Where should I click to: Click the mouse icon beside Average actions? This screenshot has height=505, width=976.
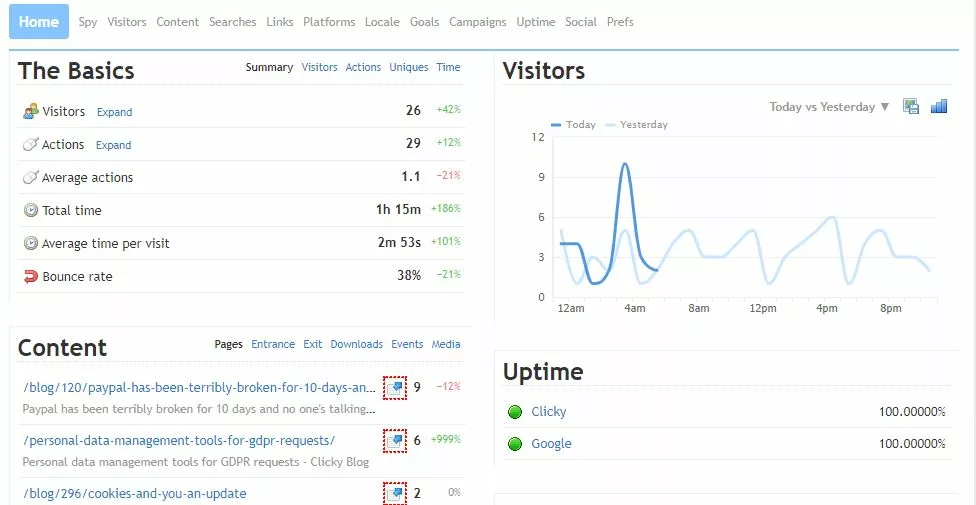(x=30, y=177)
